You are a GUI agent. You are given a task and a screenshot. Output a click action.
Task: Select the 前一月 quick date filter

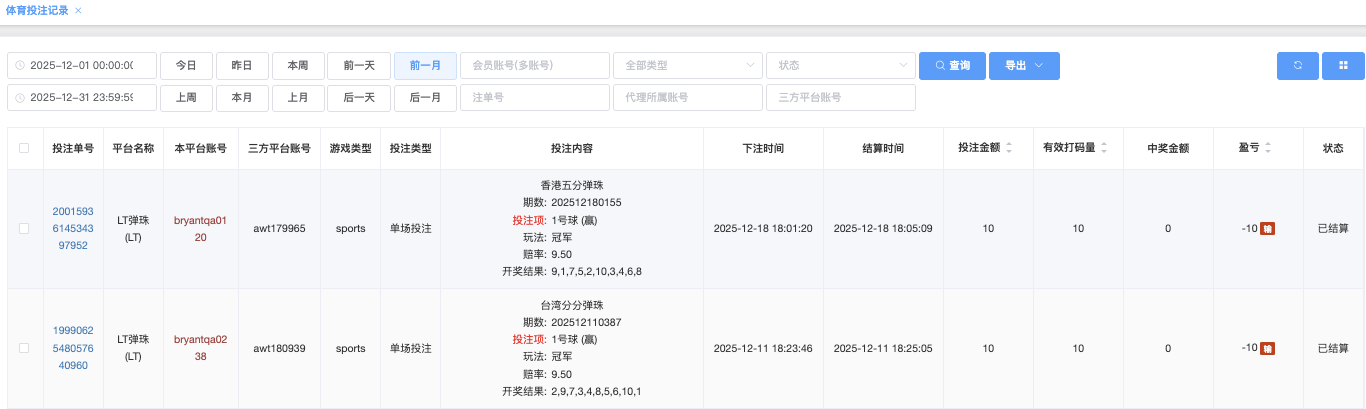pos(425,66)
